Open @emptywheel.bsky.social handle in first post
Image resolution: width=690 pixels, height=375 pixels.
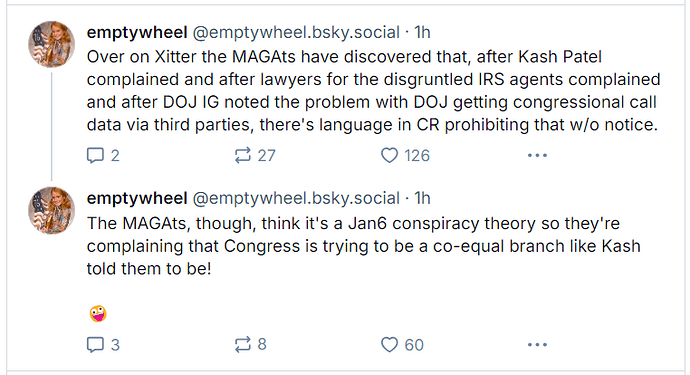(x=296, y=32)
